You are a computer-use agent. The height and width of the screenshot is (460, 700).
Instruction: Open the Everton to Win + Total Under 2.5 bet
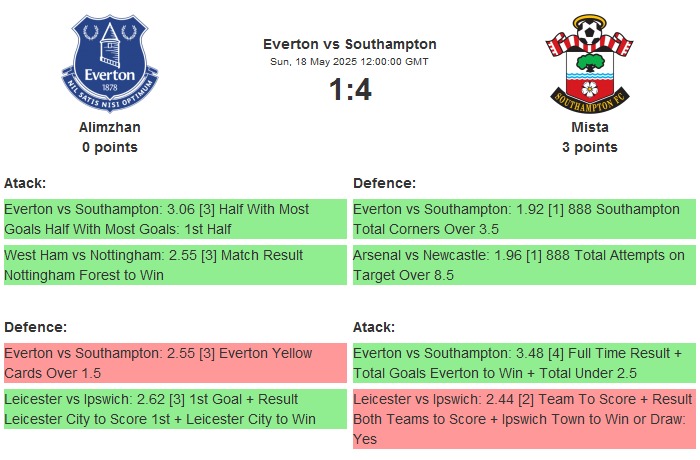coord(524,362)
